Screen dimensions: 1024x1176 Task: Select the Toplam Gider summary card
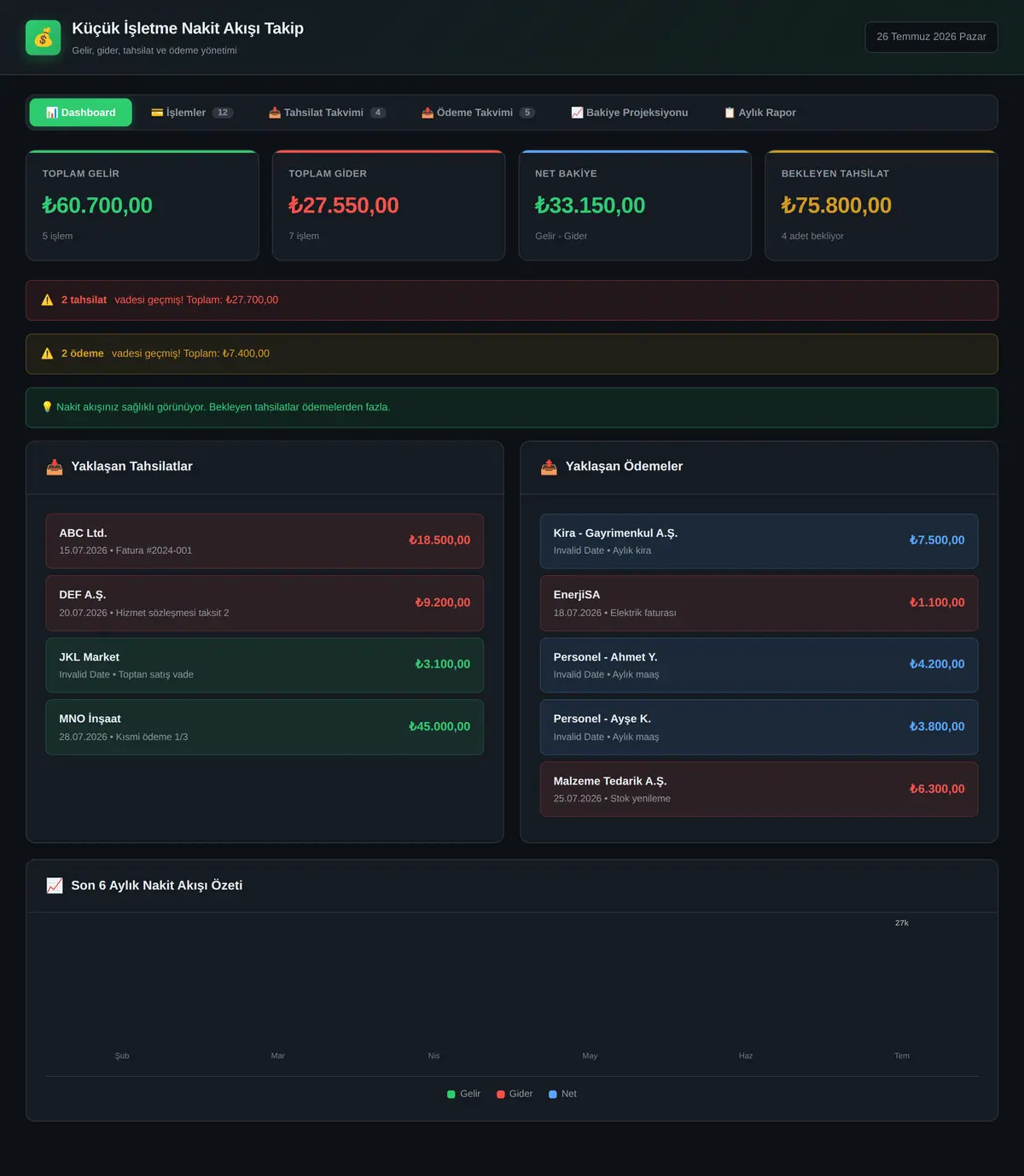point(388,206)
